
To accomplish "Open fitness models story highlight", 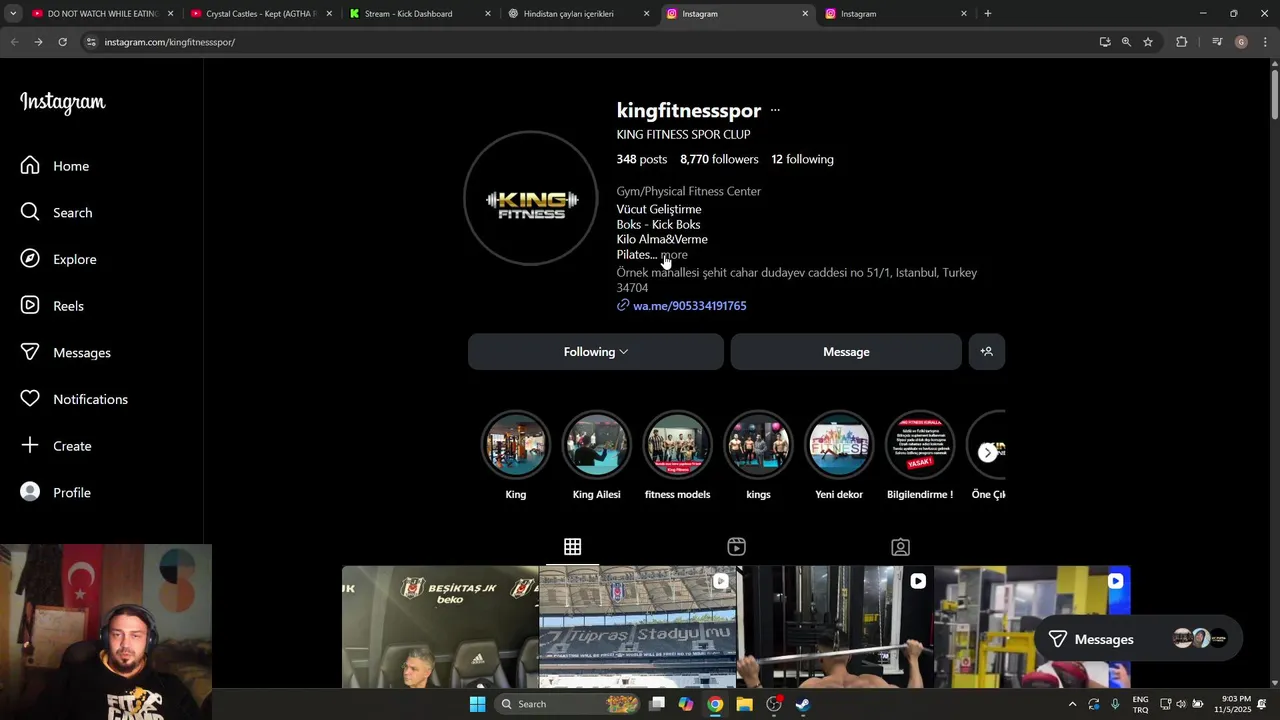I will (x=677, y=445).
